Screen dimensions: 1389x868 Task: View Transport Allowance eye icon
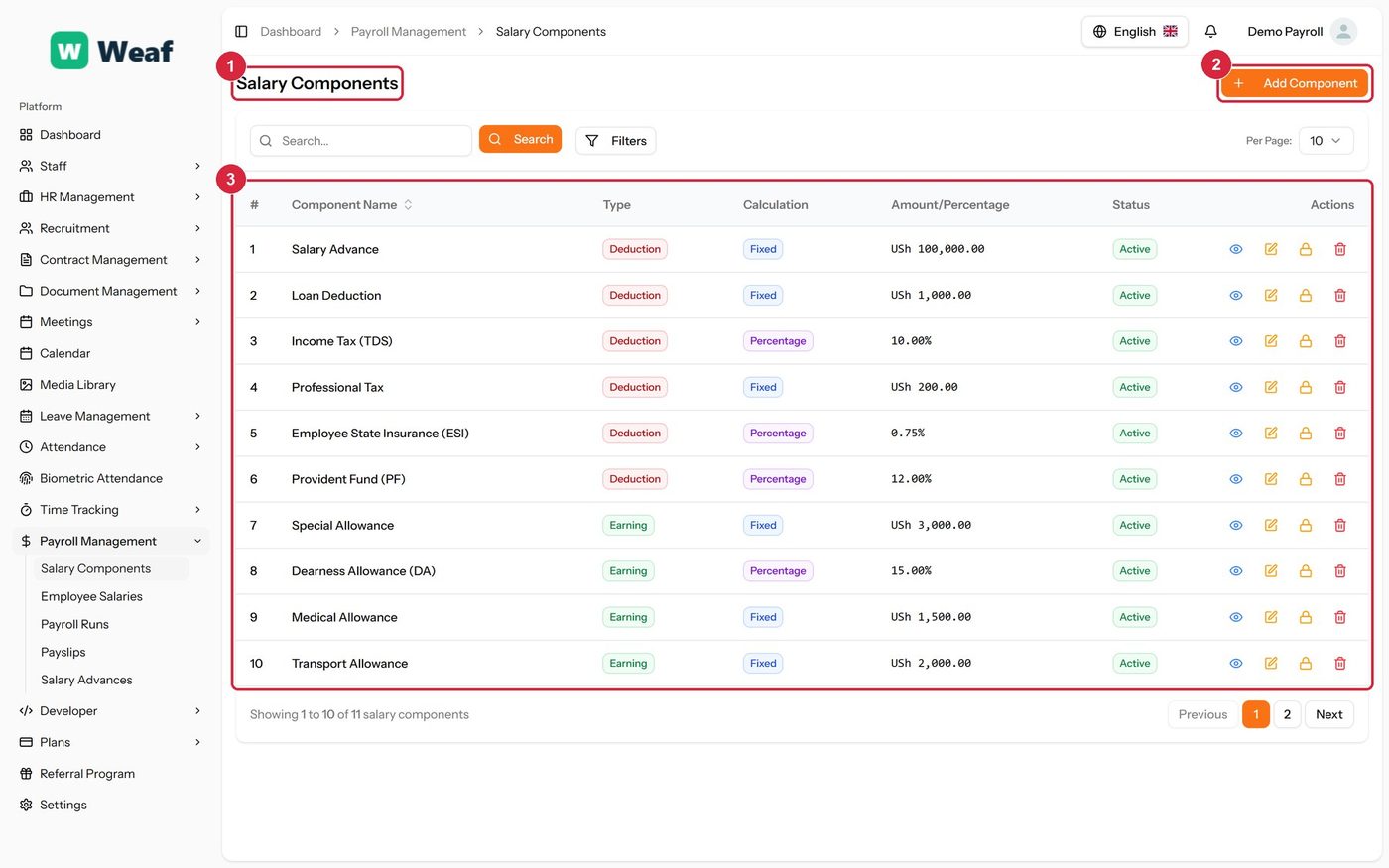point(1236,664)
